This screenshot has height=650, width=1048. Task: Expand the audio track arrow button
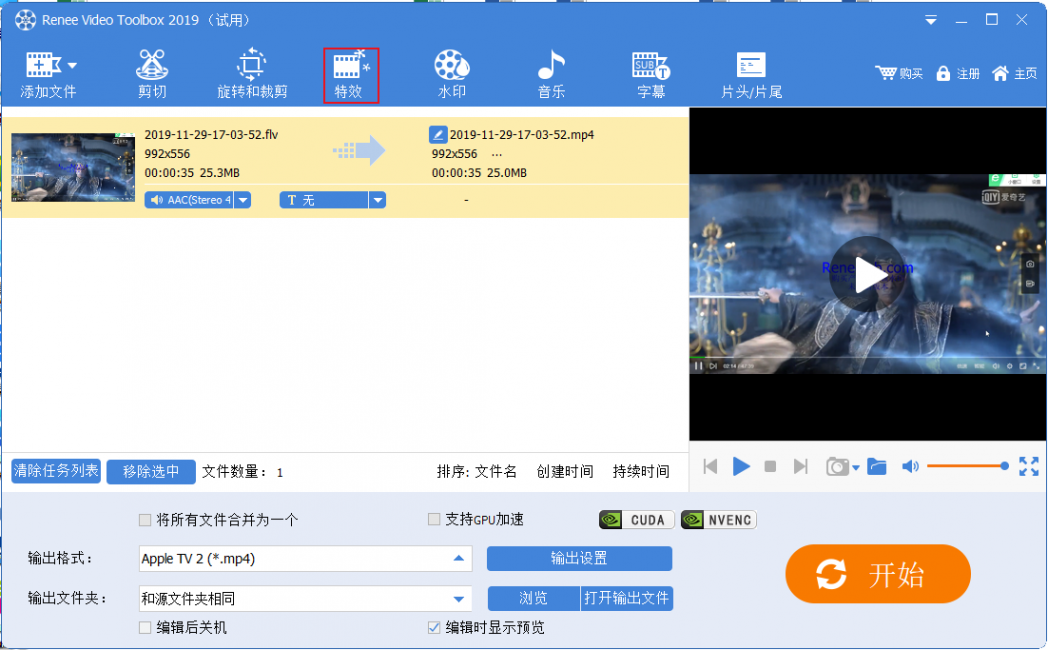click(x=243, y=200)
